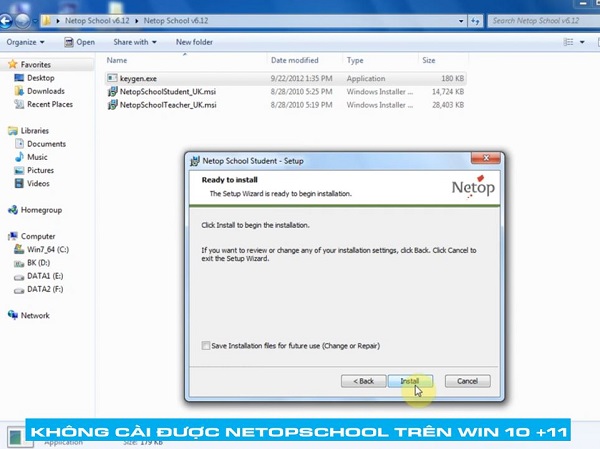Close the Netop School Student Setup dialog
Image resolution: width=600 pixels, height=449 pixels.
pos(486,158)
